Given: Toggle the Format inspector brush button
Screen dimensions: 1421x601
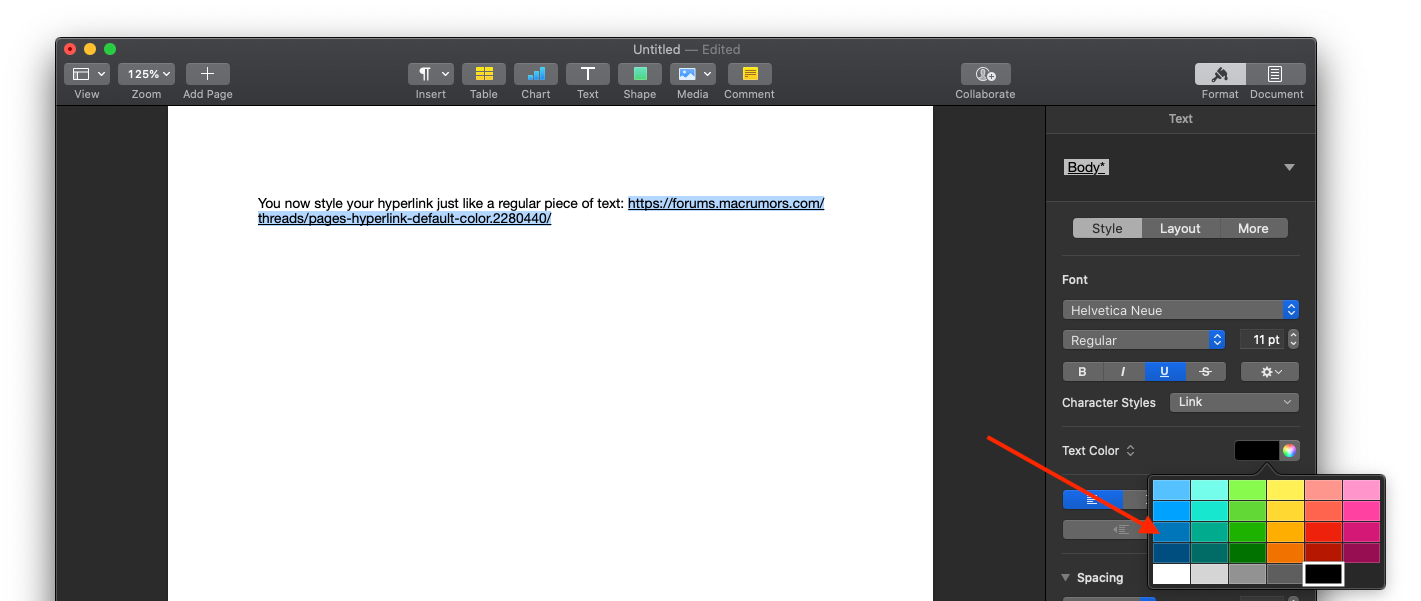Looking at the screenshot, I should pos(1220,74).
